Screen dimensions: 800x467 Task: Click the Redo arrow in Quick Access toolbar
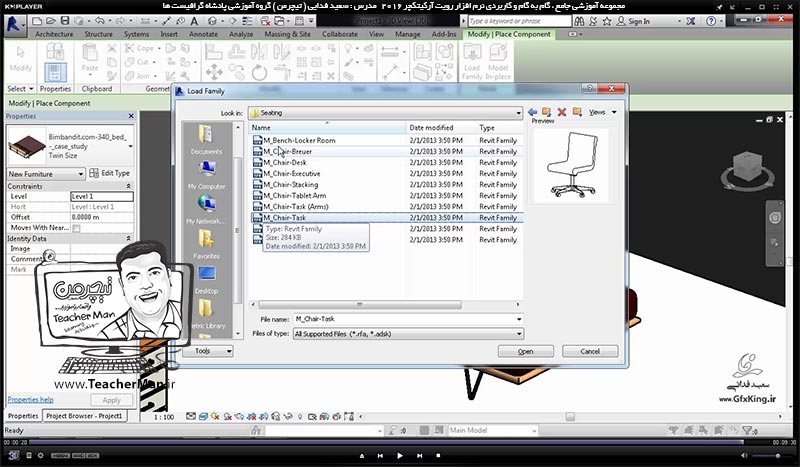point(120,21)
